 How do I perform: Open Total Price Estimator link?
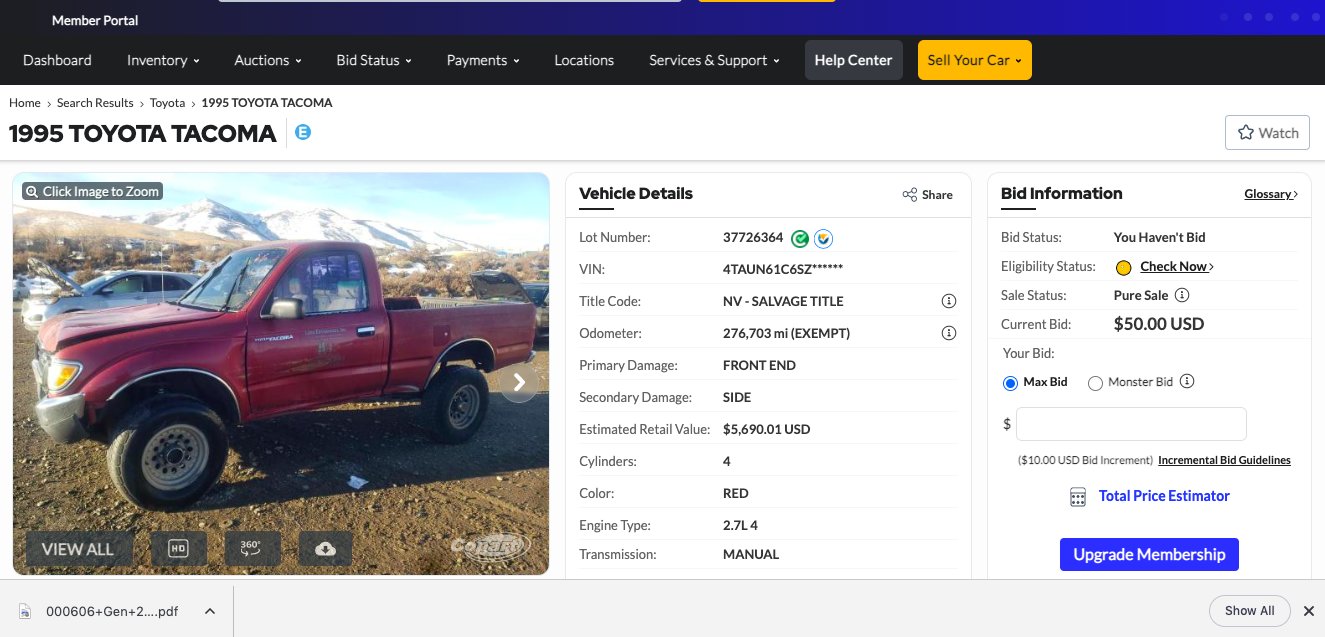tap(1164, 496)
